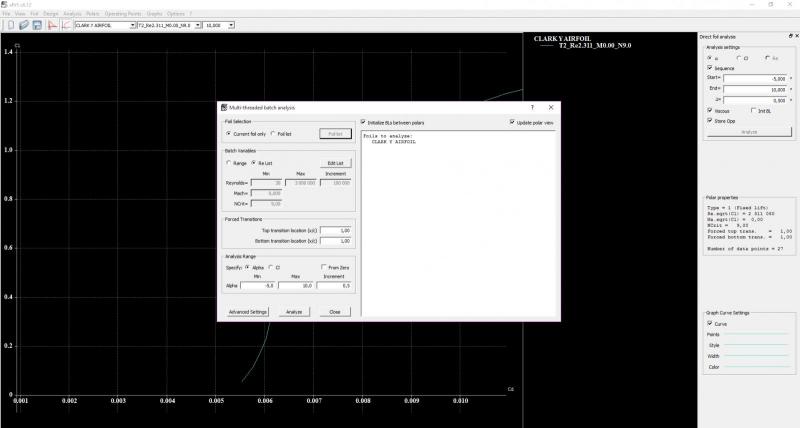Enable the From Zero checkbox

point(322,267)
